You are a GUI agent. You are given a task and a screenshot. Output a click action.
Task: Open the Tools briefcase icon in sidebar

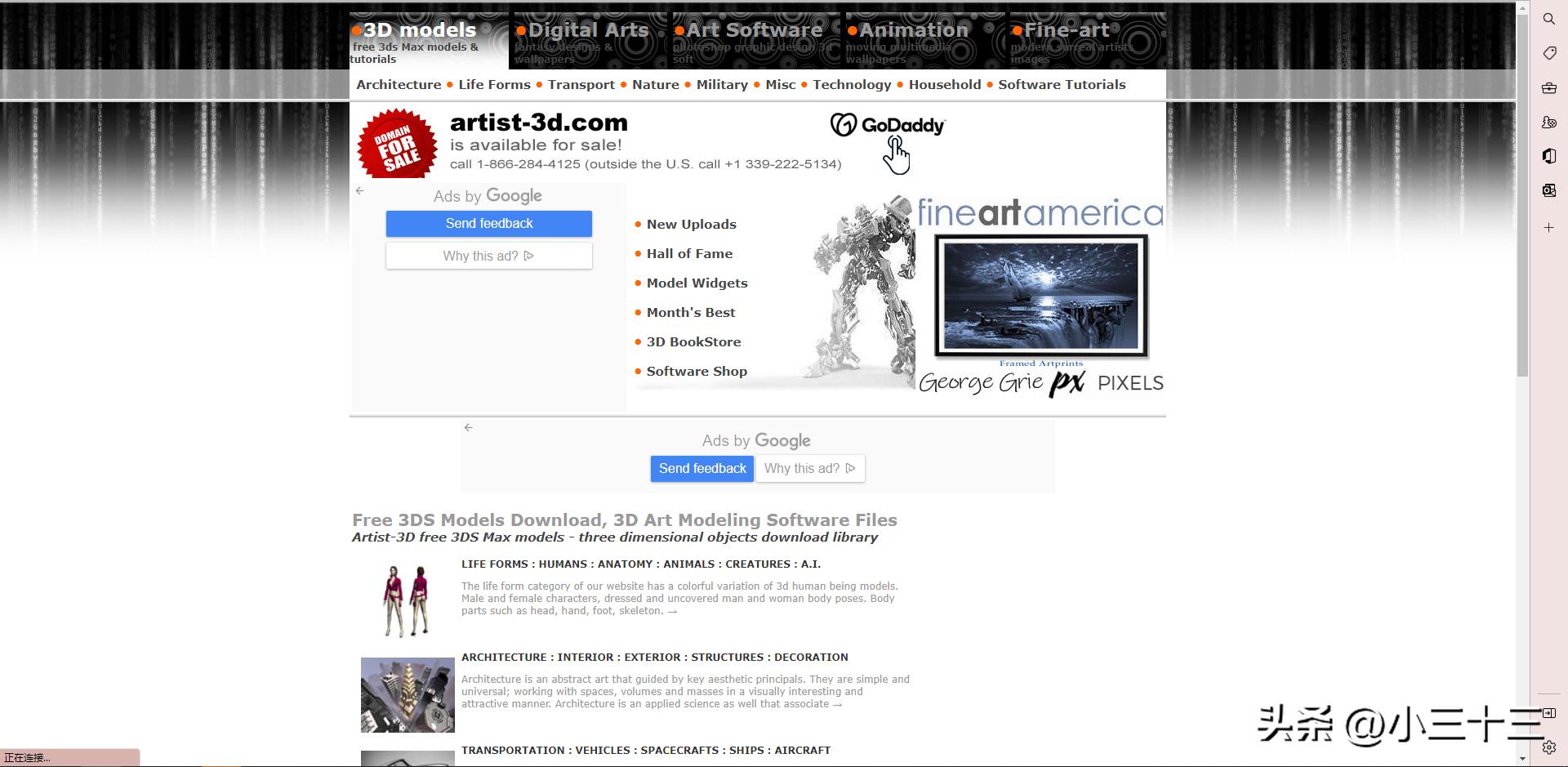pos(1548,88)
